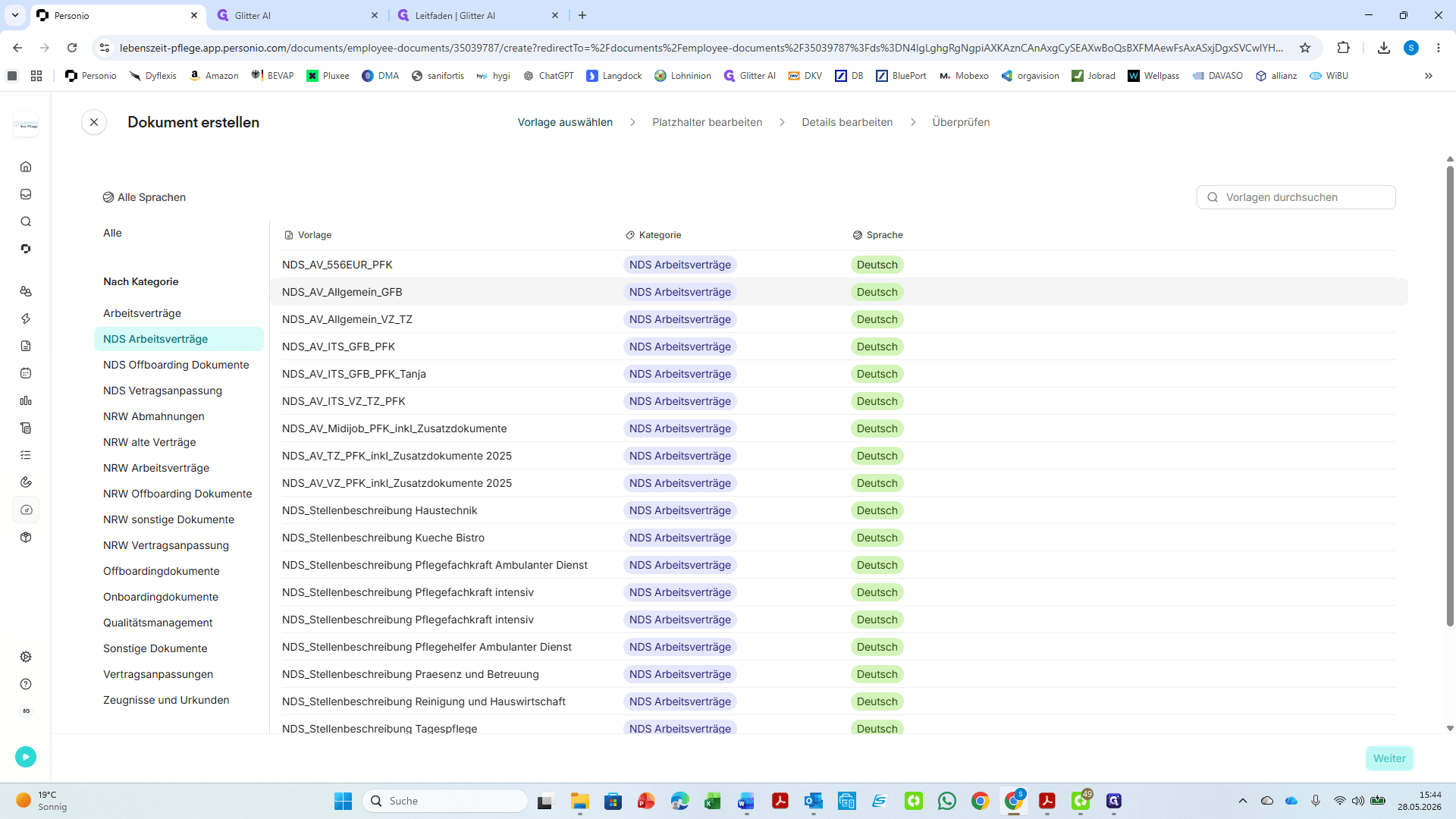Open employees icon in sidebar
Screen dimensions: 1456x819
click(x=26, y=291)
